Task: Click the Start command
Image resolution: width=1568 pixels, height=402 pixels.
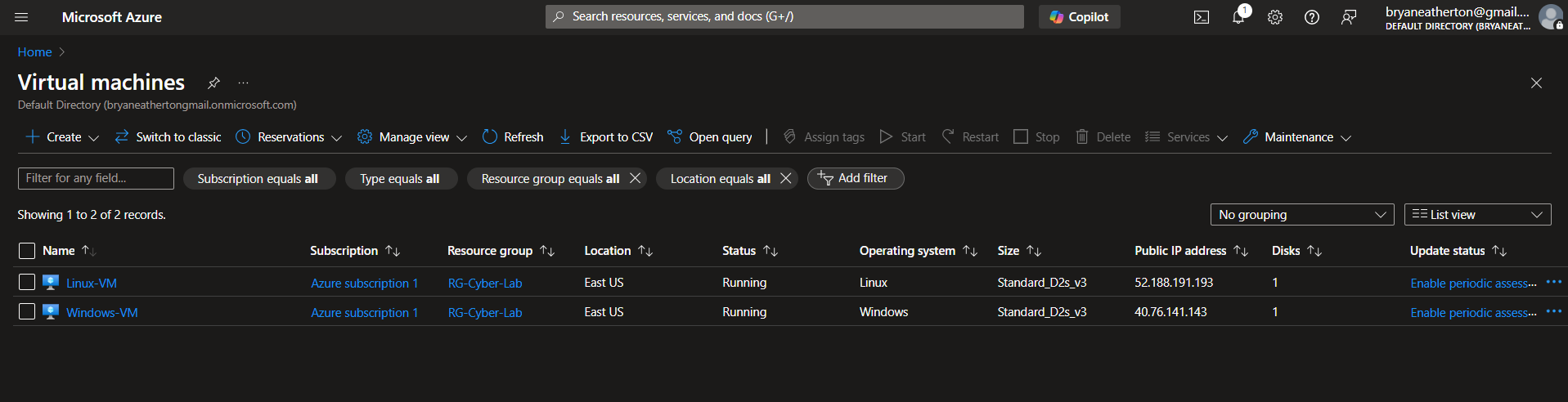Action: [x=903, y=137]
